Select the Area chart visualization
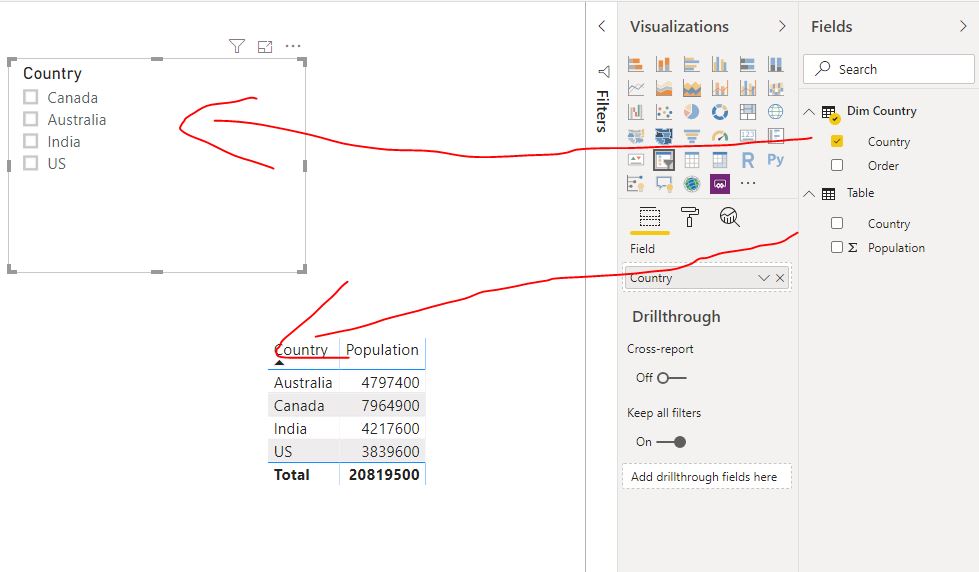Viewport: 979px width, 572px height. coord(664,88)
